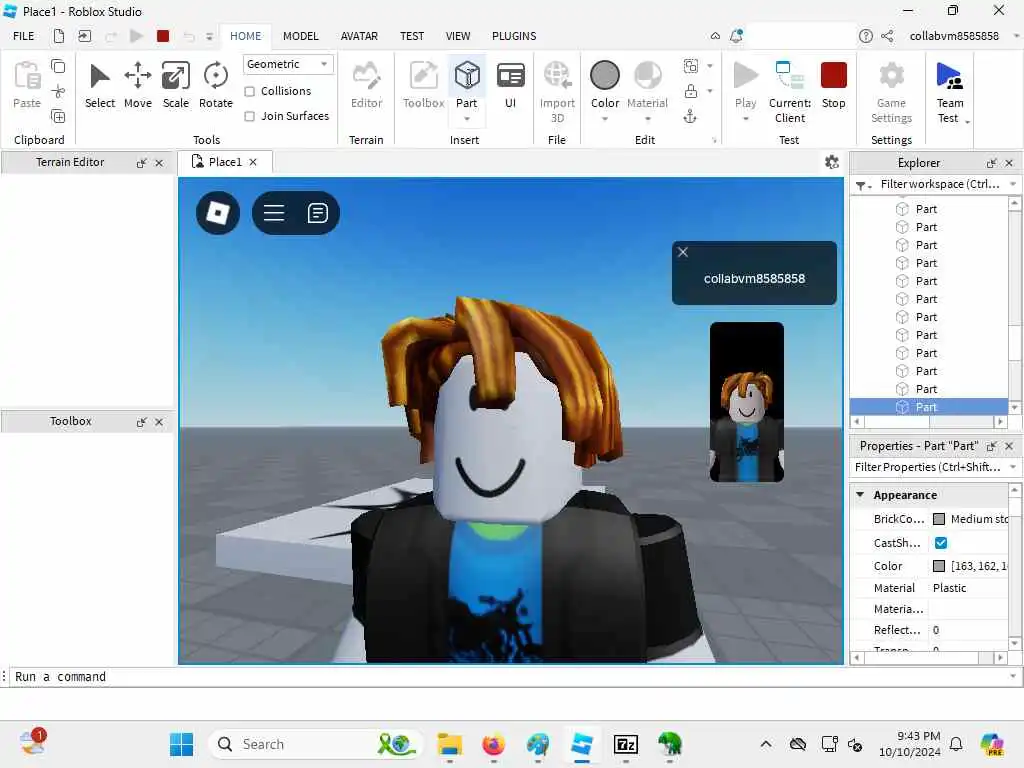The image size is (1024, 768).
Task: Switch Current: Client view
Action: [790, 91]
